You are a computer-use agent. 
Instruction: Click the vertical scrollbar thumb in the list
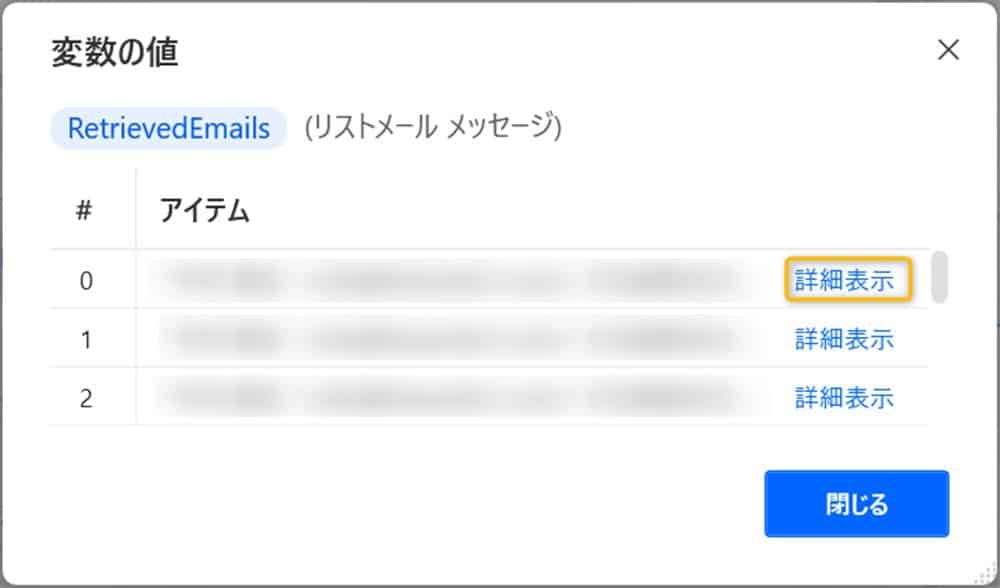pos(939,277)
